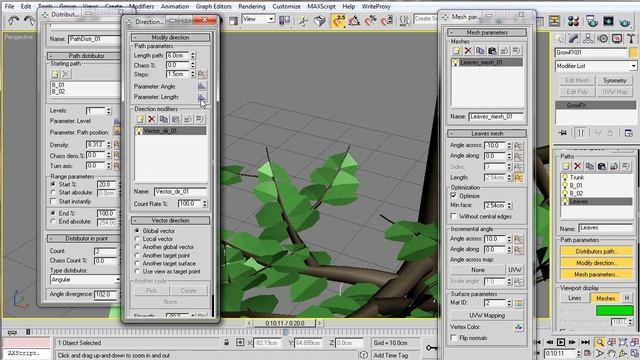Open Parameter Angle graph icon

[202, 86]
